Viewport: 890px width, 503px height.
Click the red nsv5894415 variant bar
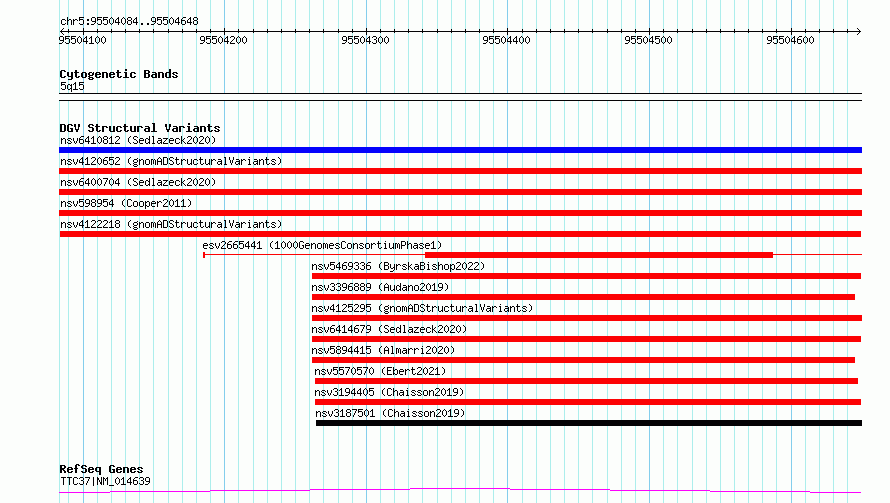pyautogui.click(x=583, y=360)
